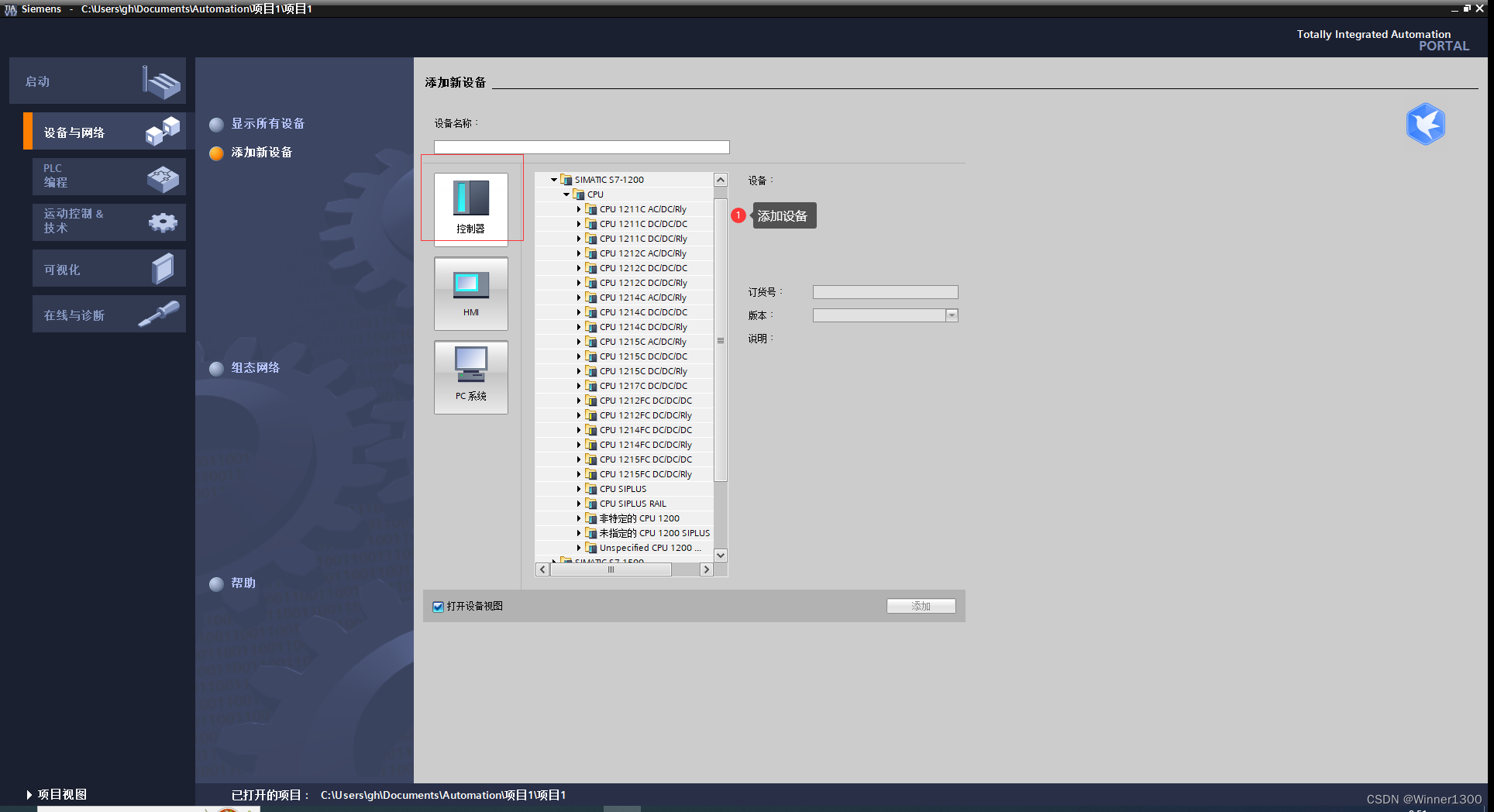
Task: Open the 在线与诊断 section
Action: point(109,314)
